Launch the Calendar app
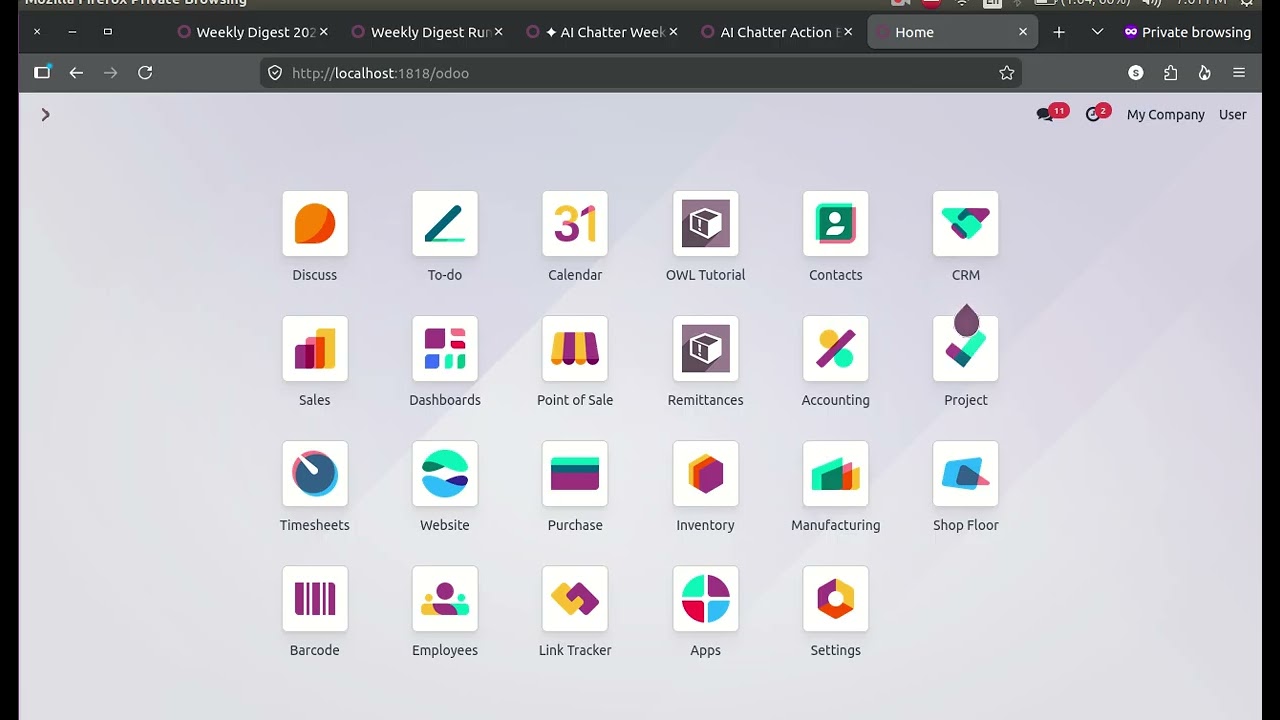This screenshot has height=720, width=1280. click(x=575, y=224)
